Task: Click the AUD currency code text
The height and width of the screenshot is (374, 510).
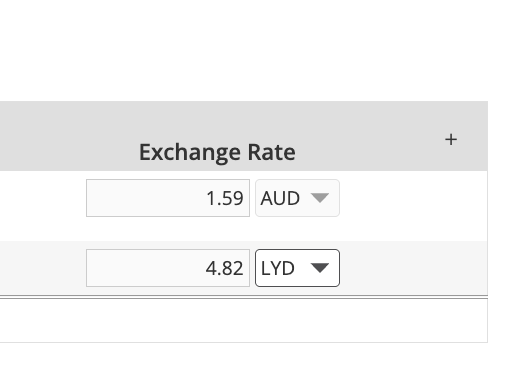Action: point(280,198)
